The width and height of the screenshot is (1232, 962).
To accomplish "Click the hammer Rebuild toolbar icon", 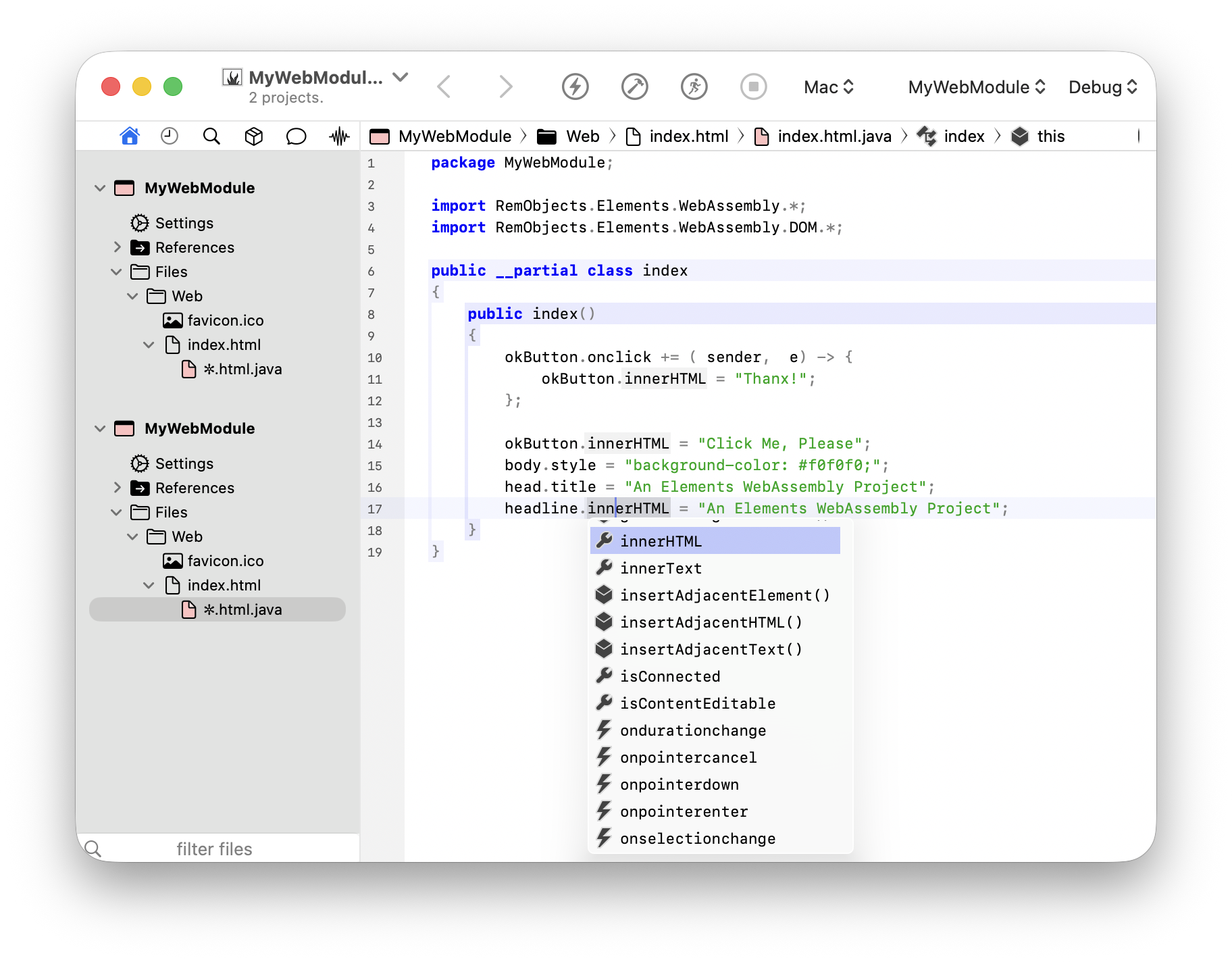I will point(634,86).
